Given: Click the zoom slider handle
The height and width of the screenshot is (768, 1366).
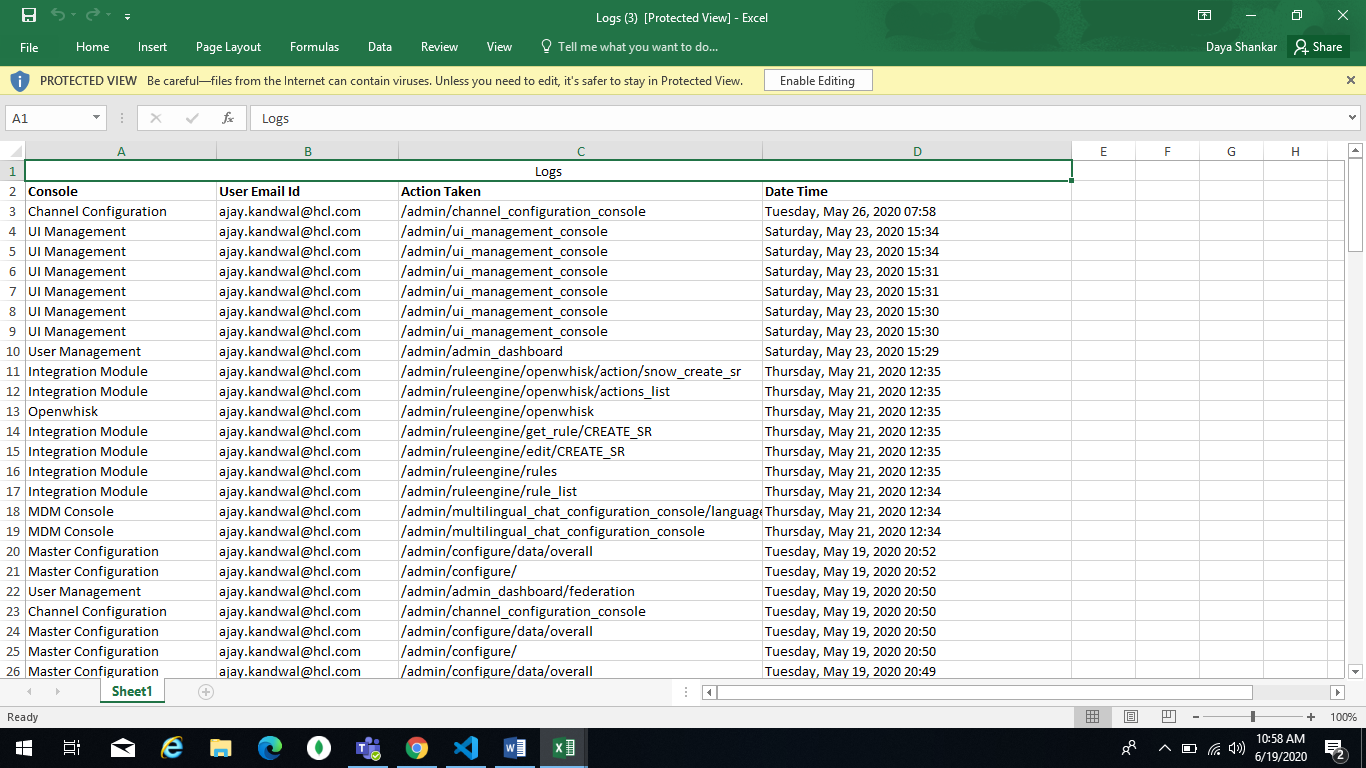Looking at the screenshot, I should click(x=1253, y=717).
